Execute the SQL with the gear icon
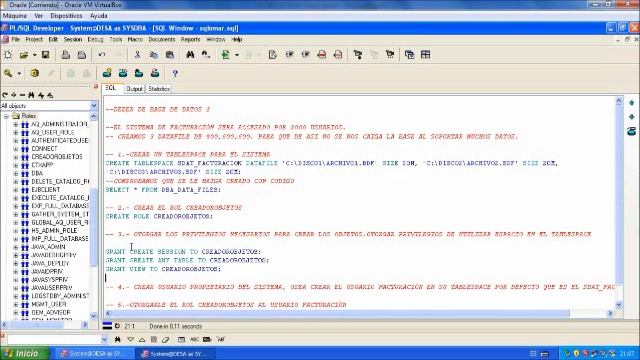 35,73
